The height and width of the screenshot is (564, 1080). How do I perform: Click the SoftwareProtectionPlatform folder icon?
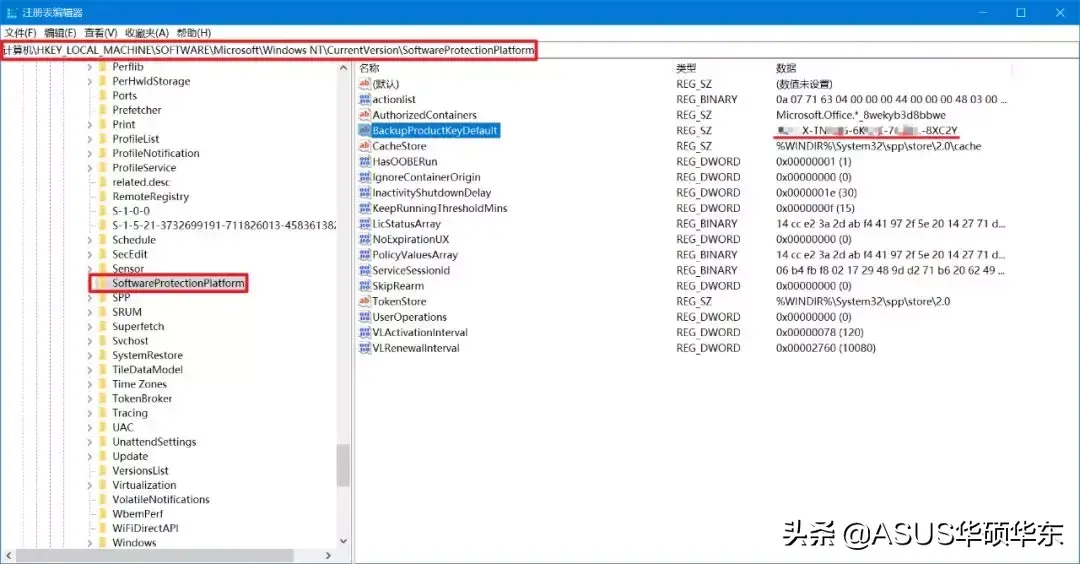pos(103,283)
